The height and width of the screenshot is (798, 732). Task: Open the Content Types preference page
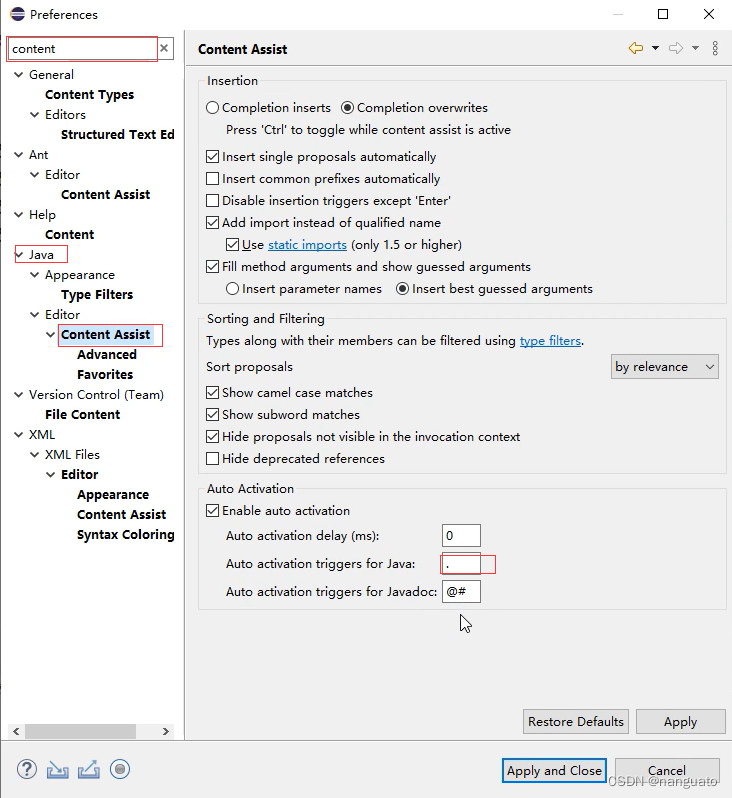[90, 95]
